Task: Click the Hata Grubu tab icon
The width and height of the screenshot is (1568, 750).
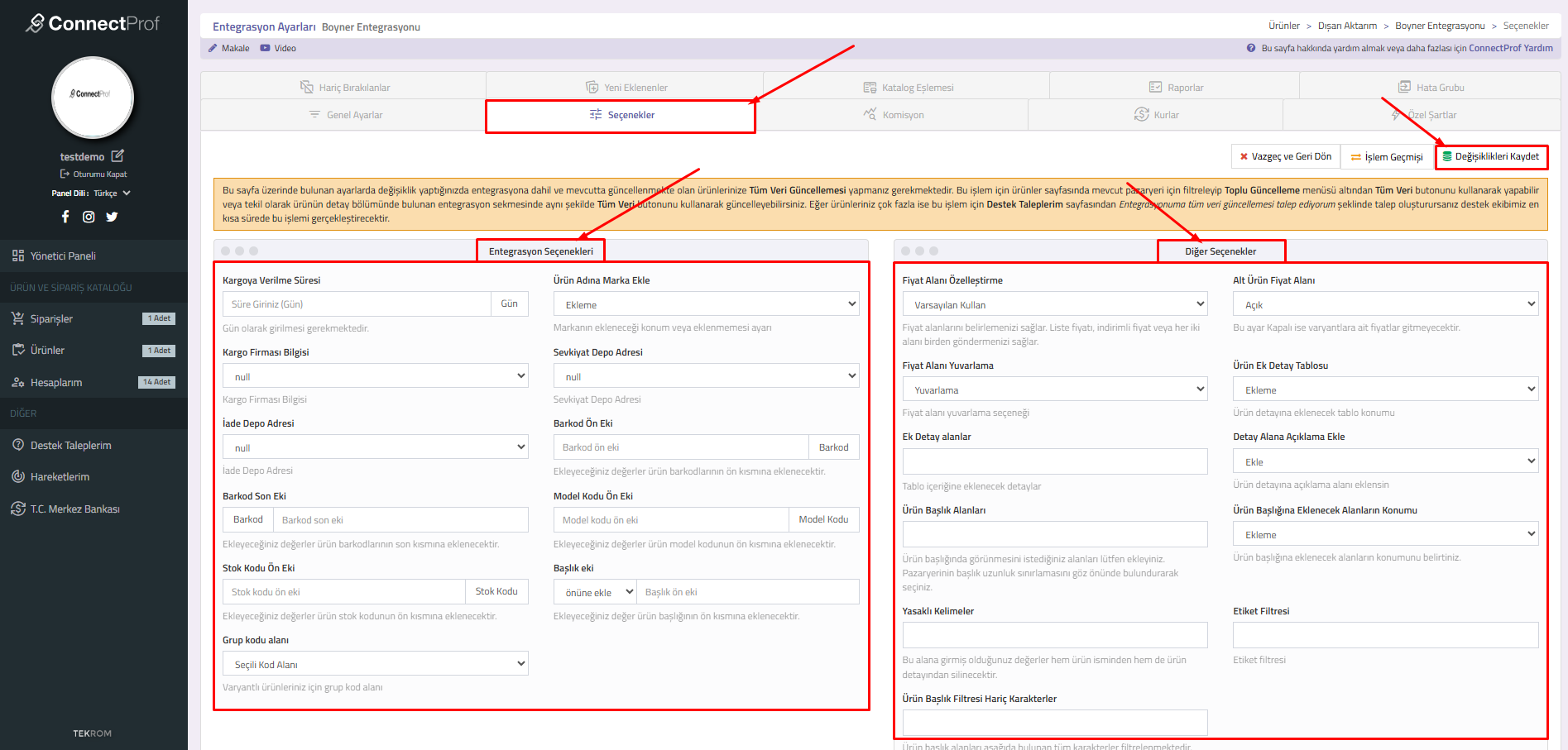Action: [1405, 87]
